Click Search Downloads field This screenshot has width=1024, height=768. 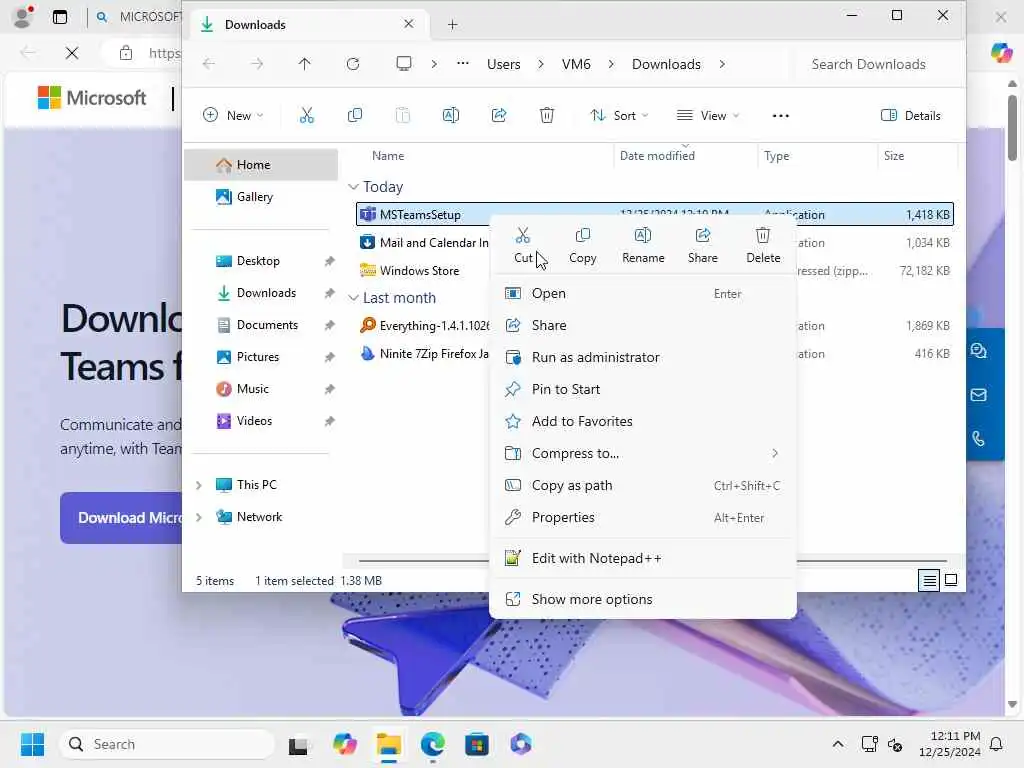[x=875, y=64]
